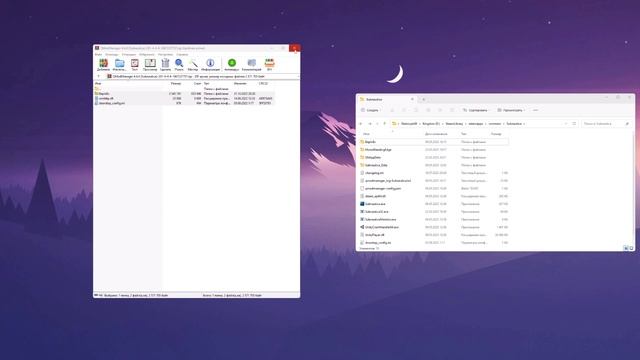Open the Help (Справка) menu in WinRAR
Image resolution: width=640 pixels, height=360 pixels.
tap(182, 54)
